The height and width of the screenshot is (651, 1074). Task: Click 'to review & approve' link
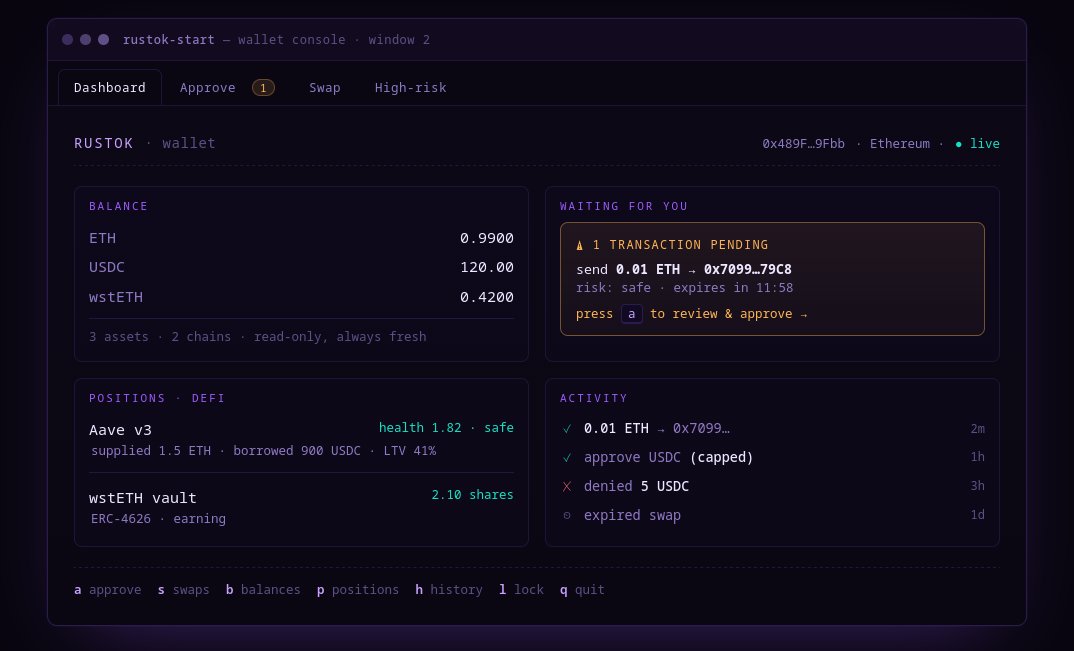click(729, 314)
